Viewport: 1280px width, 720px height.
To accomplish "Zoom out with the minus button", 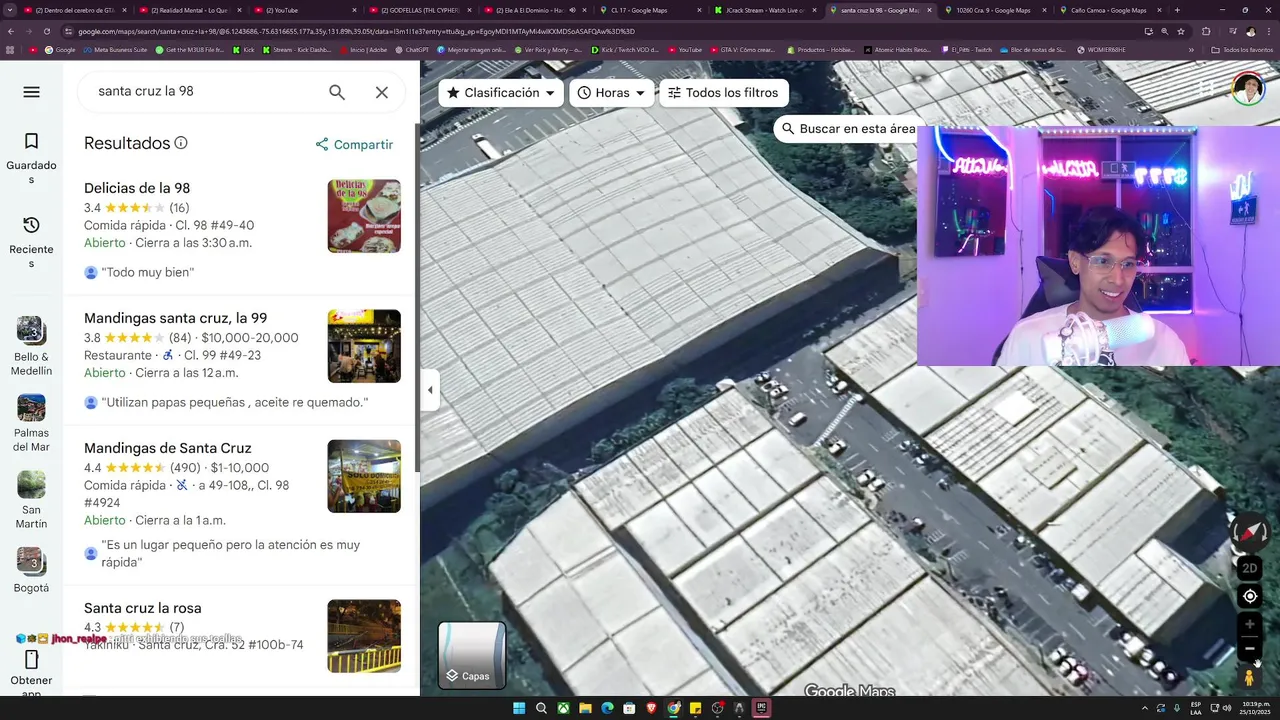I will point(1249,648).
